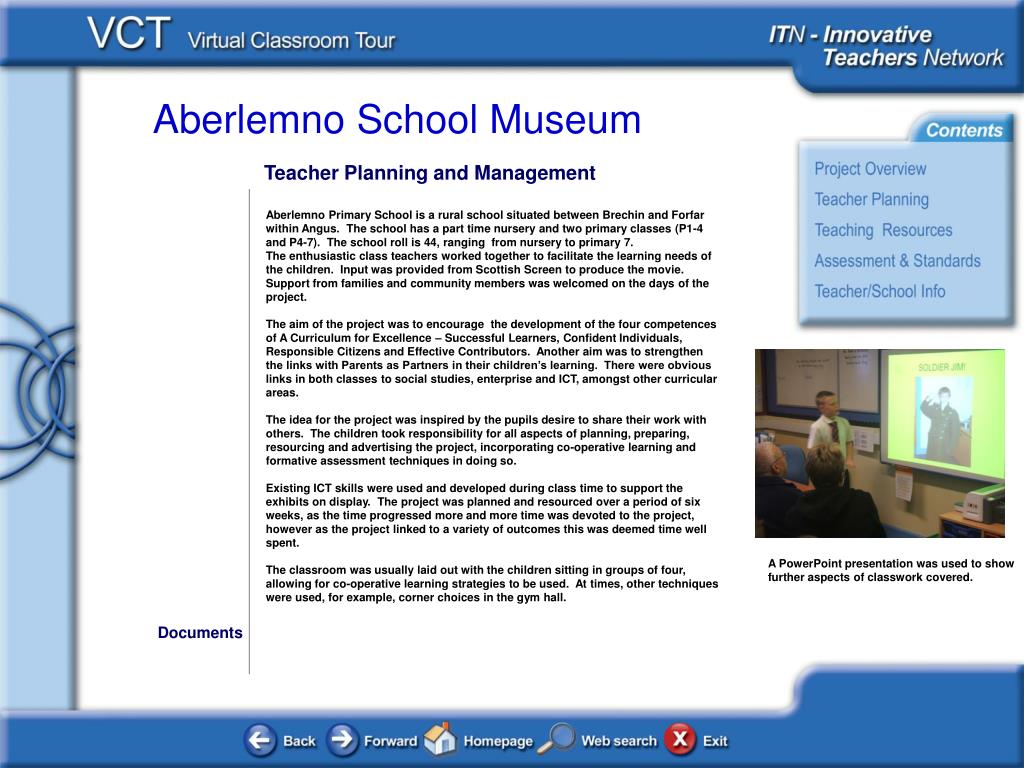This screenshot has width=1024, height=768.
Task: Select the Contents tab header
Action: (964, 131)
